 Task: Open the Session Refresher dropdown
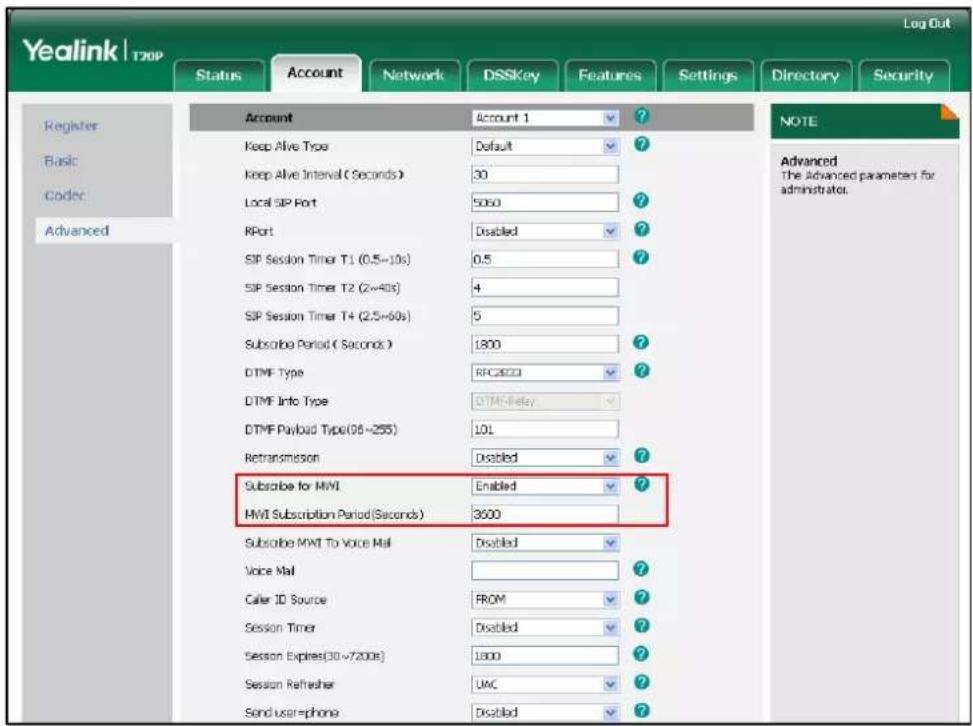pos(545,684)
